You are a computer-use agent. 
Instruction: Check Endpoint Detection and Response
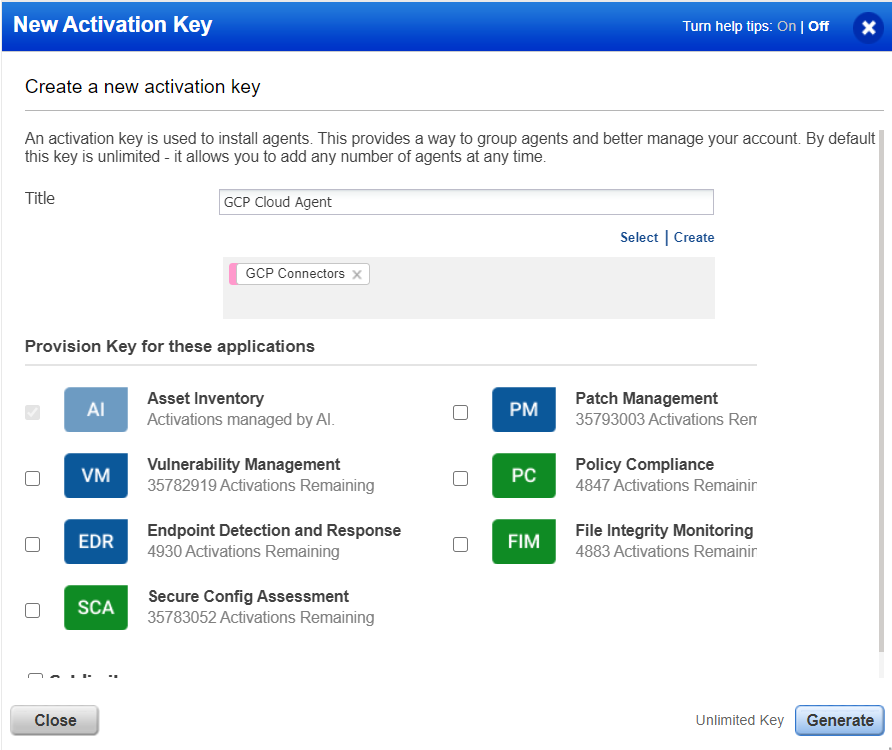click(x=32, y=544)
